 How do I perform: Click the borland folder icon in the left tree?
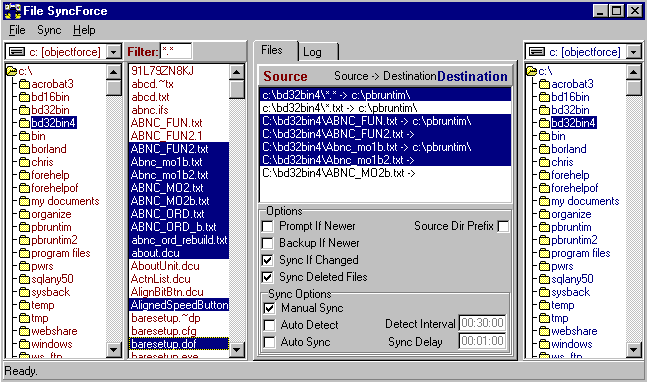(25, 149)
